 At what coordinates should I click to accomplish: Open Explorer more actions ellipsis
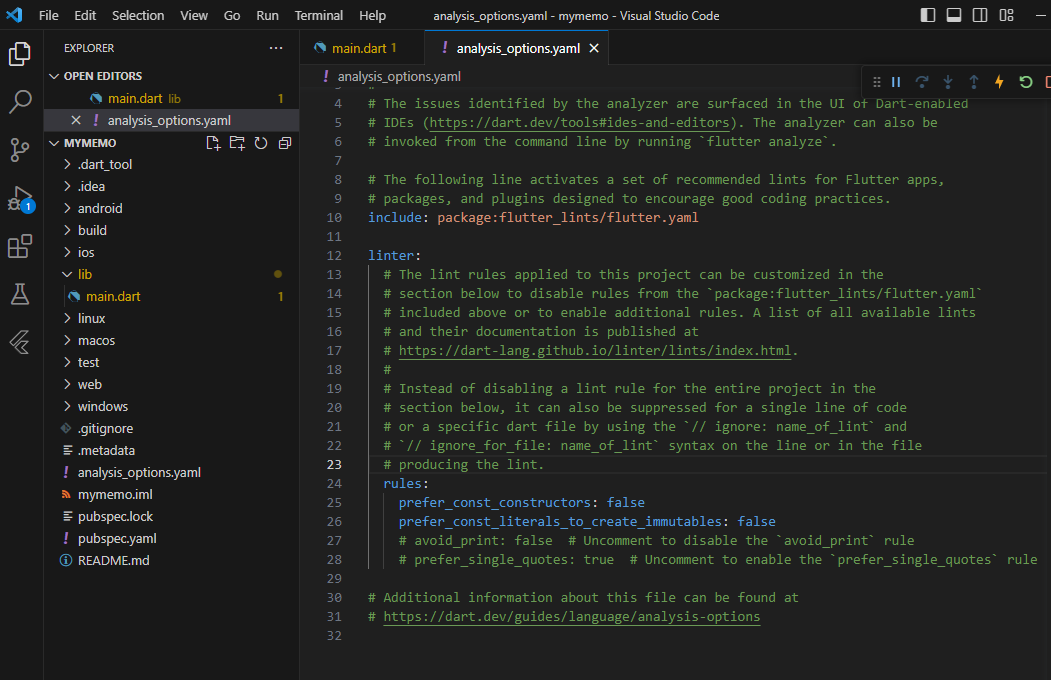click(275, 48)
